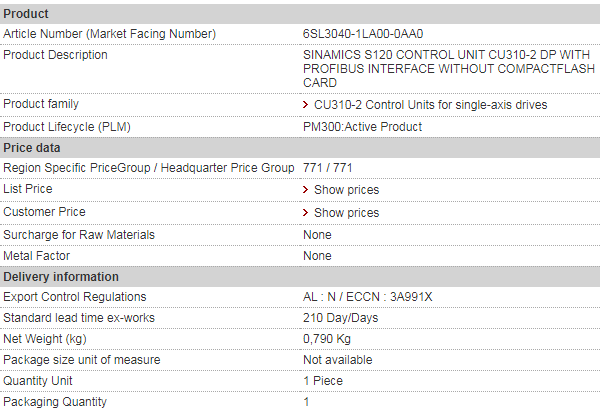
Task: Click the Article Number (Market Facing Number) label
Action: tap(109, 34)
